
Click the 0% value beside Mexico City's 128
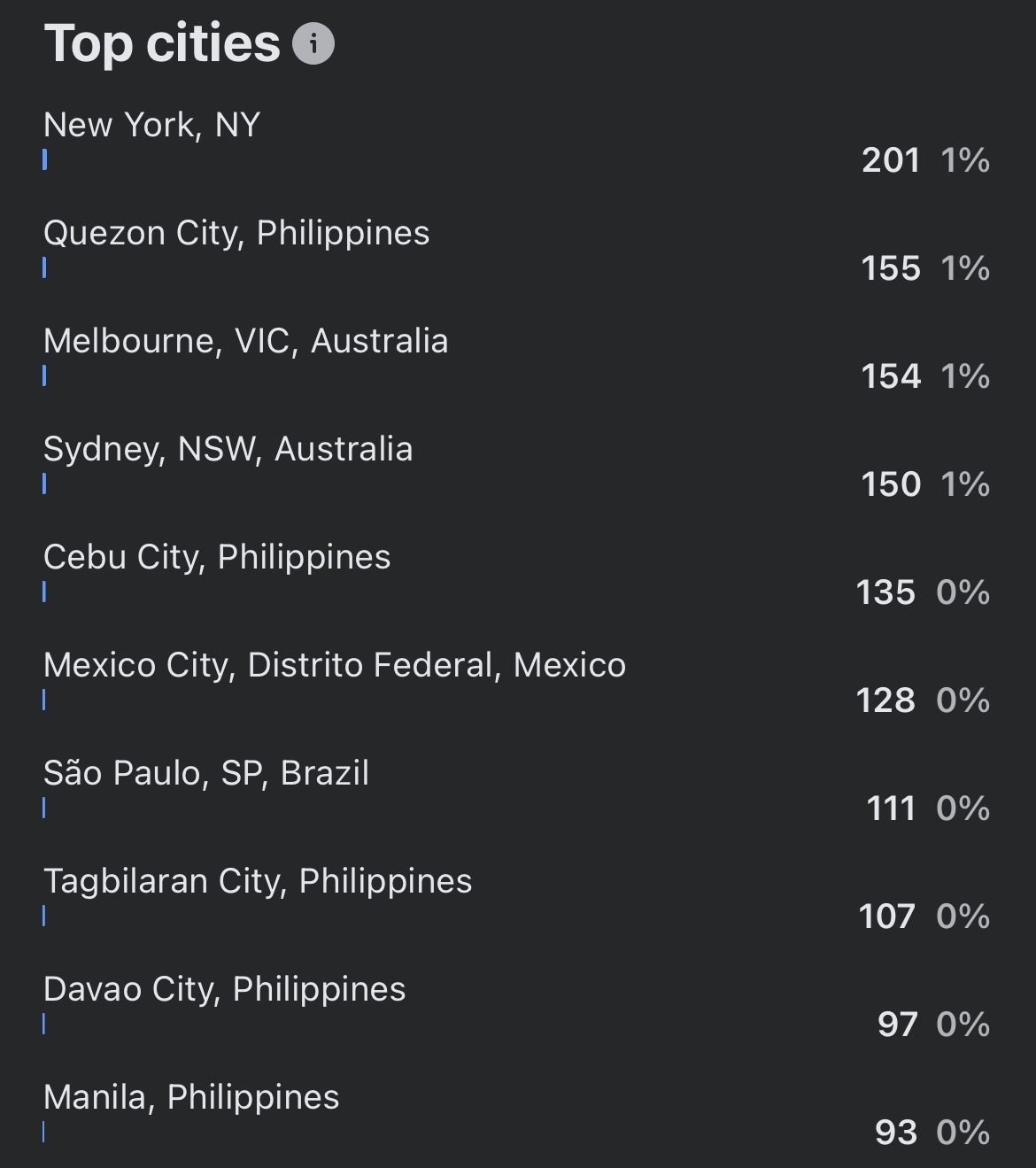click(x=963, y=700)
